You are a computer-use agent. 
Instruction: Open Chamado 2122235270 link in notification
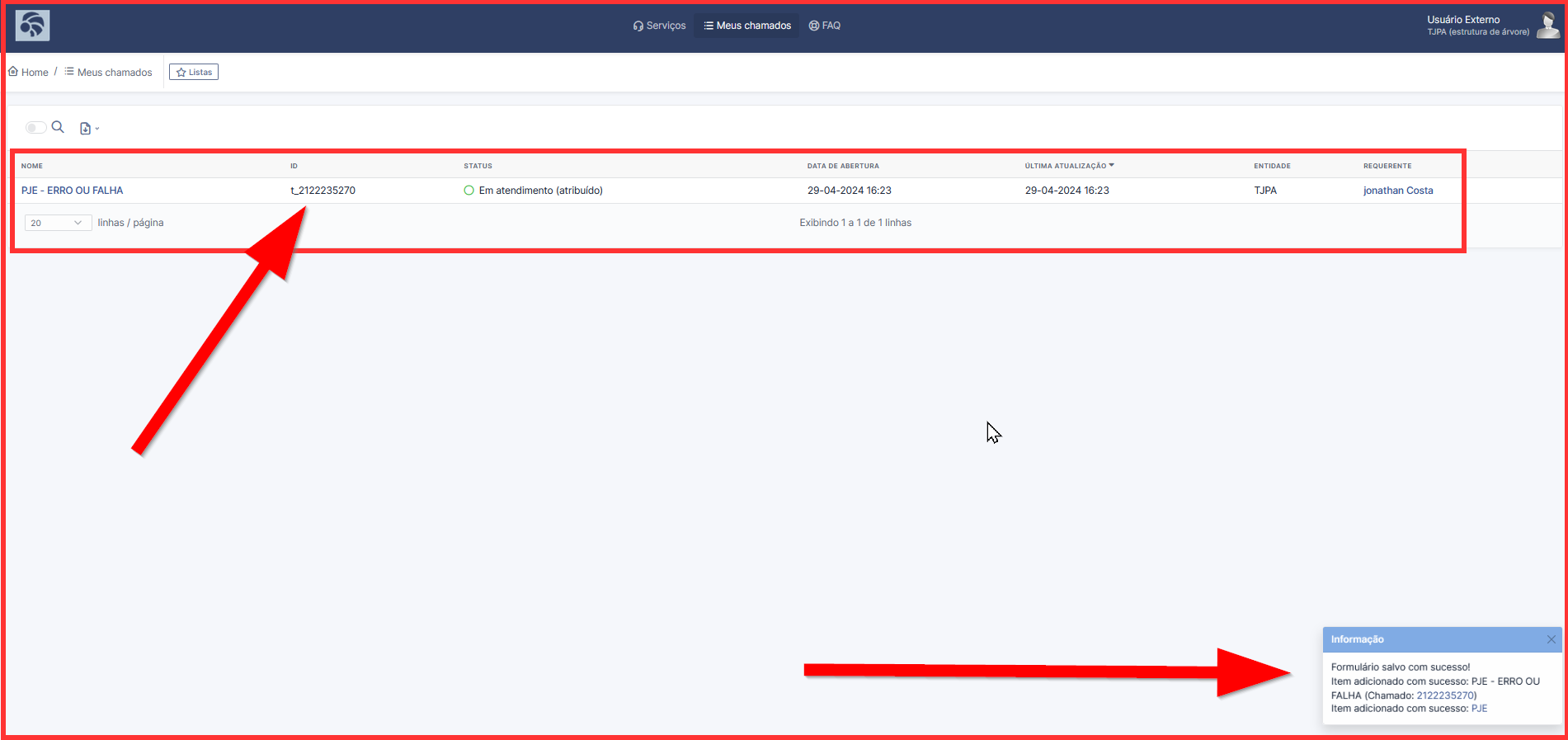pos(1445,695)
